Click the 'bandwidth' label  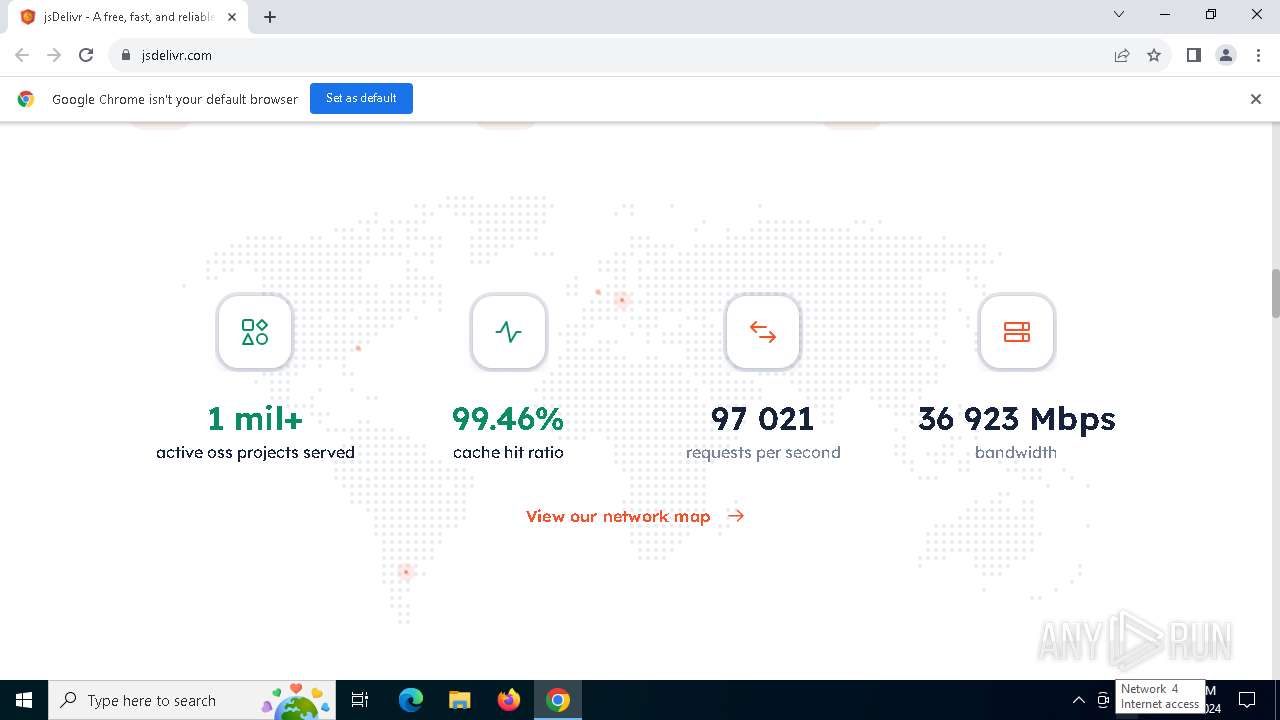point(1016,452)
